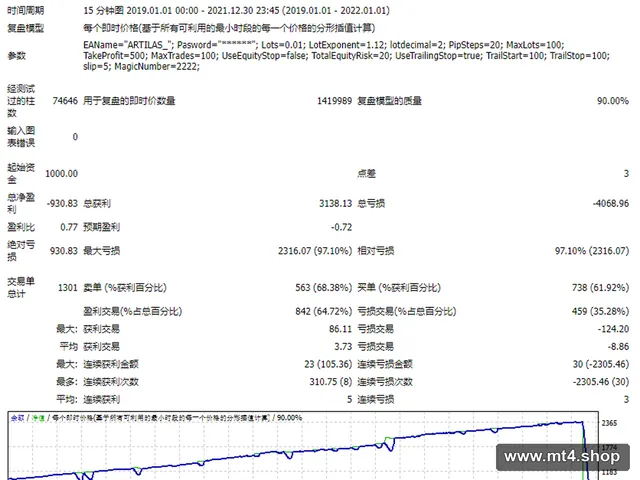
Task: Click the 盈利交易(%占总百分比) label
Action: pyautogui.click(x=133, y=311)
